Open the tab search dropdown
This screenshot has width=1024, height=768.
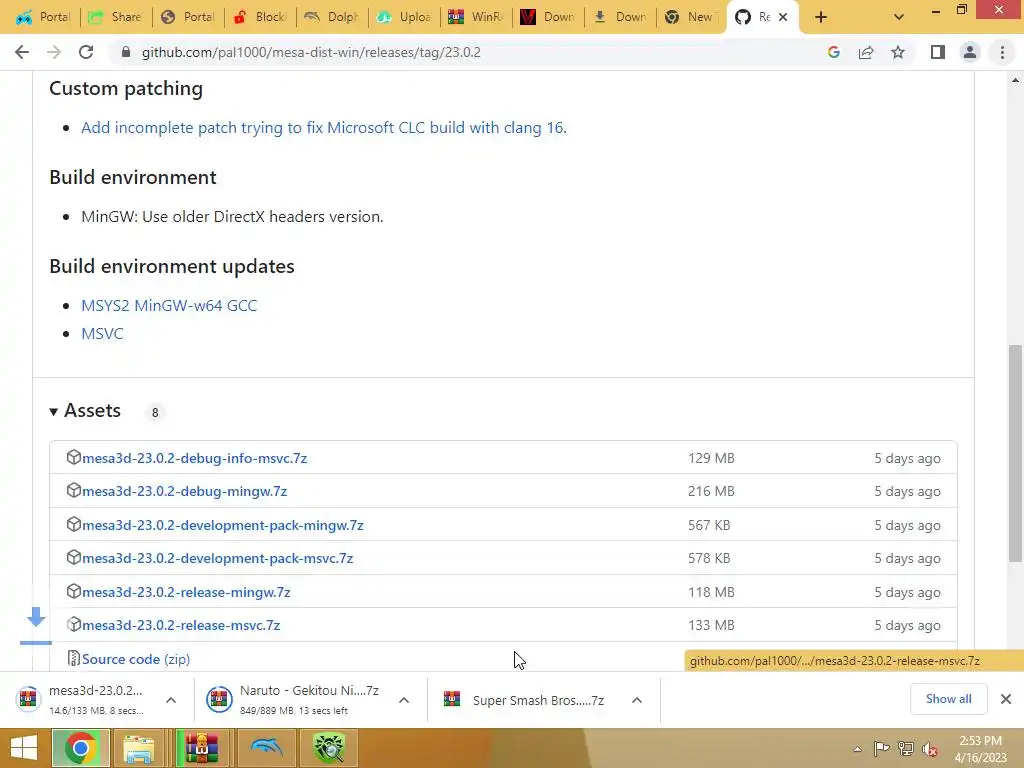click(x=899, y=17)
